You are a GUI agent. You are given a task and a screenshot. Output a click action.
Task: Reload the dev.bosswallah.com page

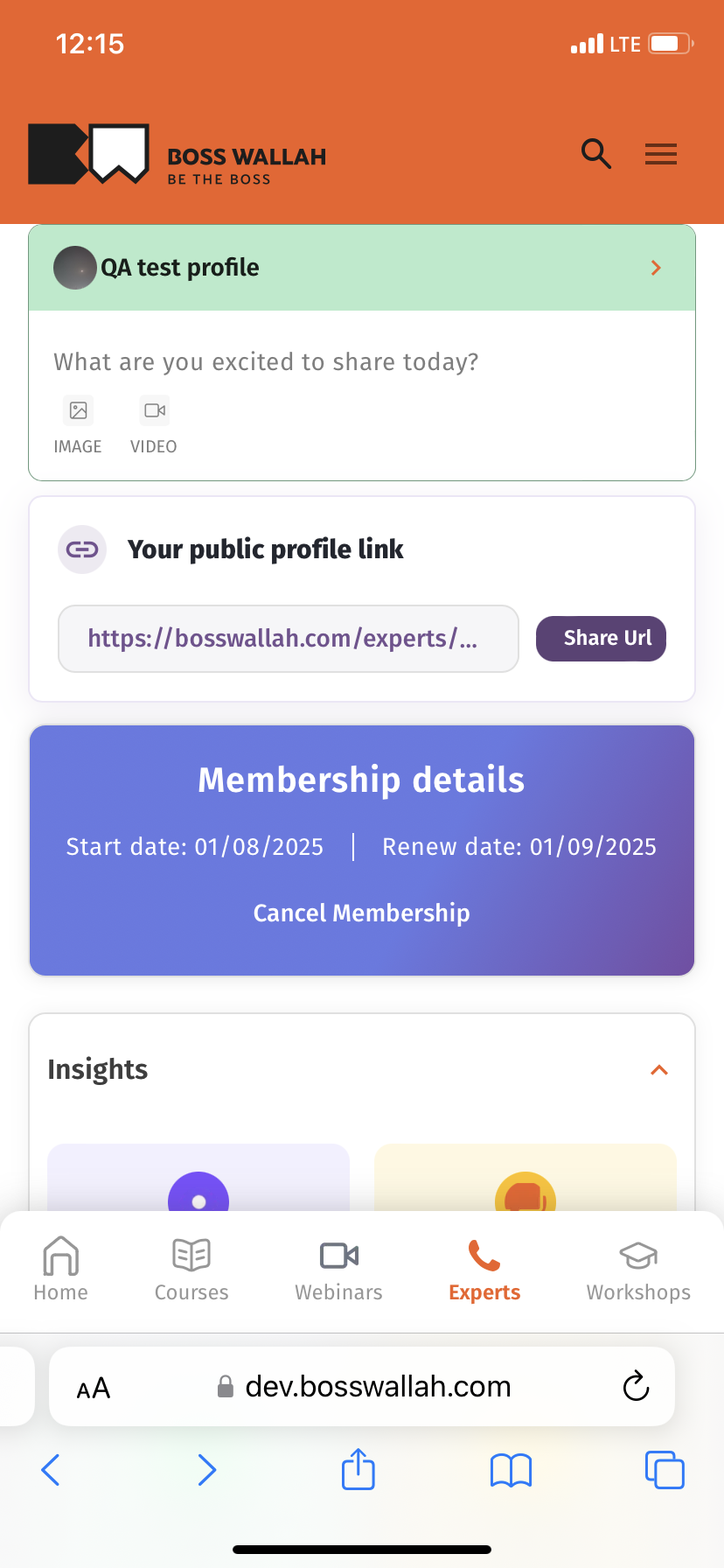(636, 1386)
